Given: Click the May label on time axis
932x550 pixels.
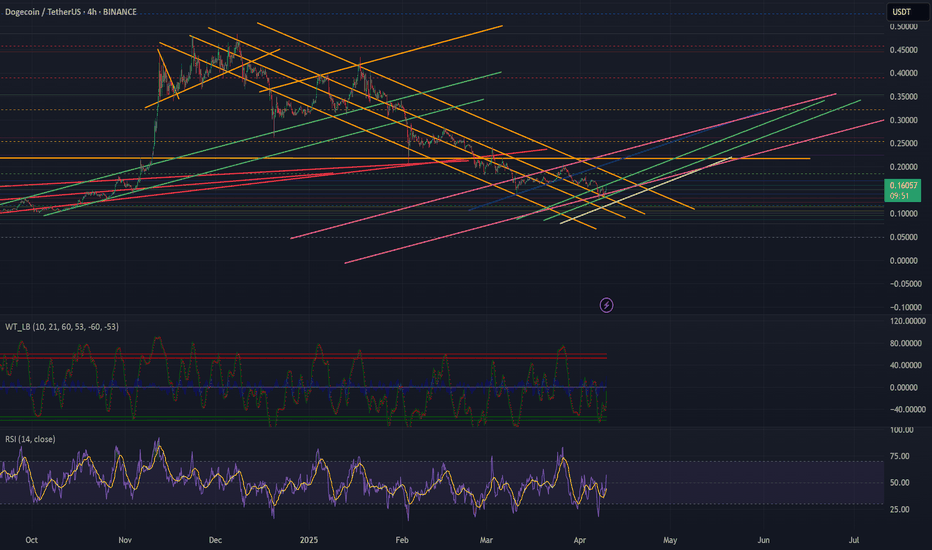Looking at the screenshot, I should (x=670, y=540).
